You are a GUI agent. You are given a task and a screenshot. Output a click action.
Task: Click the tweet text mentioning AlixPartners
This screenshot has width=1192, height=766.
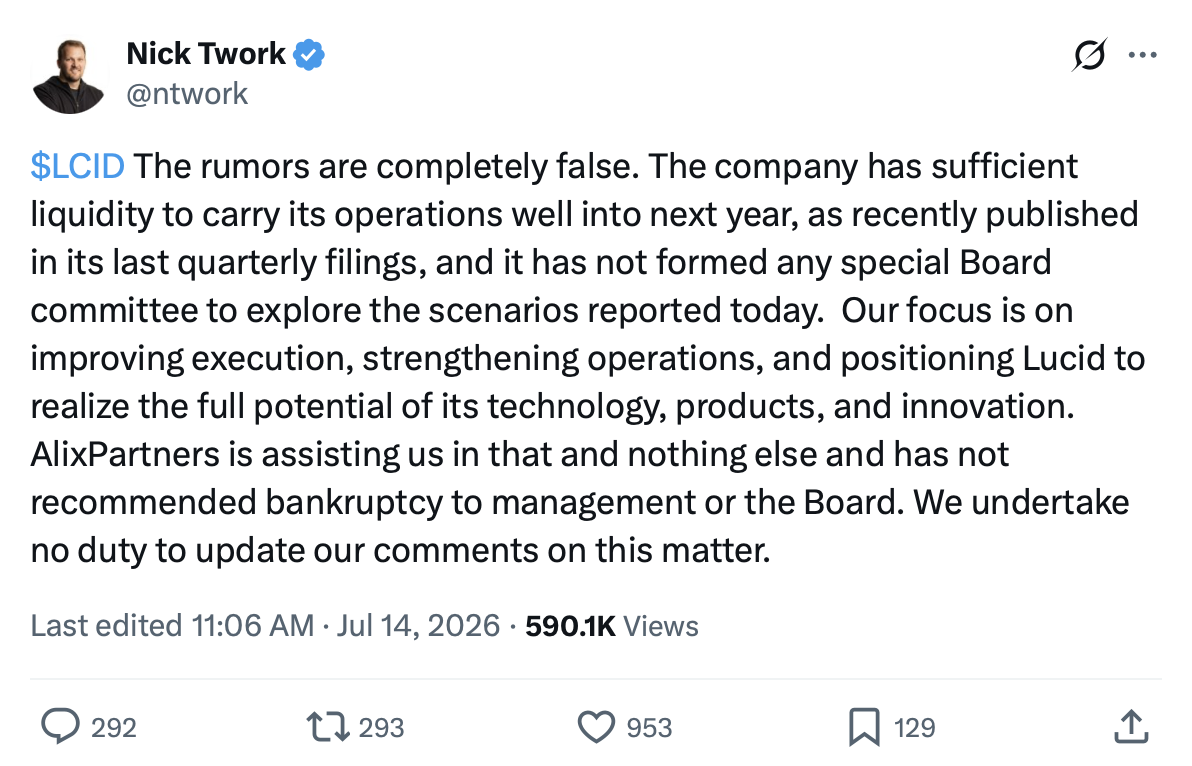pos(588,358)
